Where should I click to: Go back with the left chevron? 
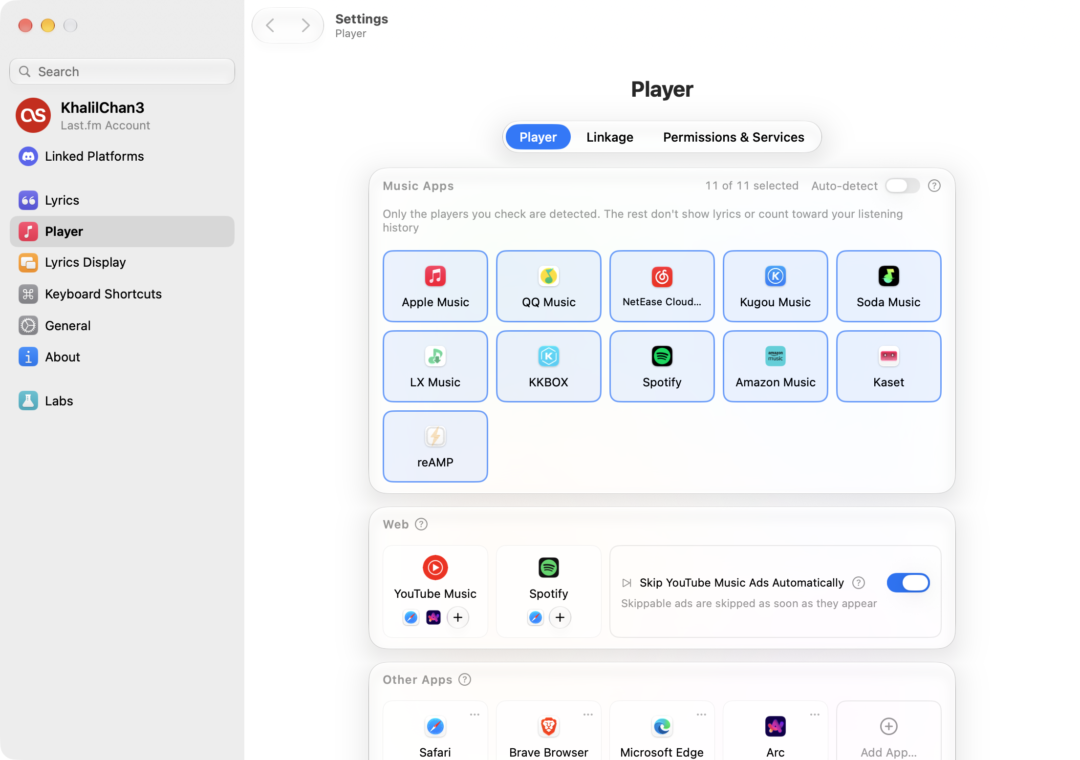coord(271,25)
